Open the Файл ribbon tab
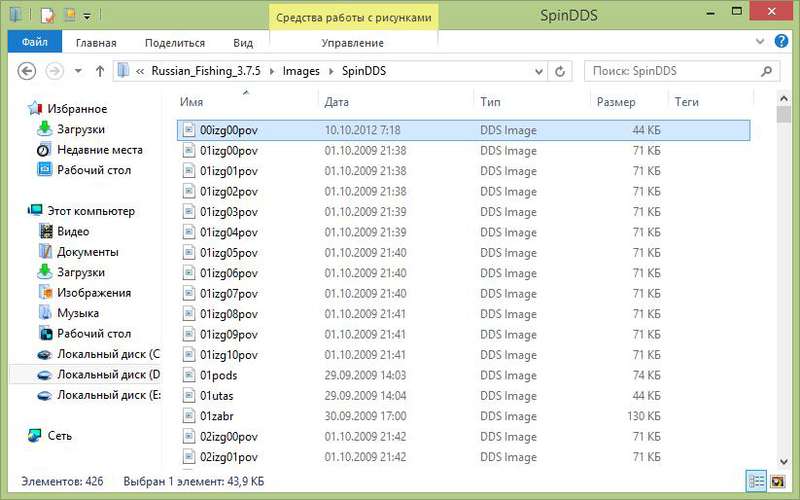This screenshot has height=500, width=800. coord(35,42)
